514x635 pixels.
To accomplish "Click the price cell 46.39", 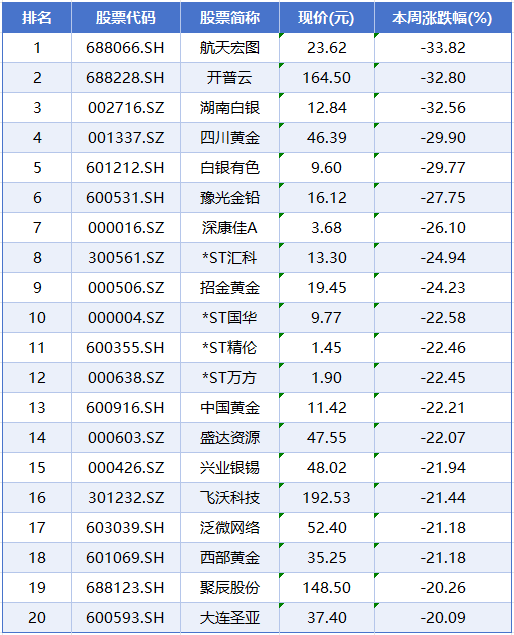I will (327, 138).
